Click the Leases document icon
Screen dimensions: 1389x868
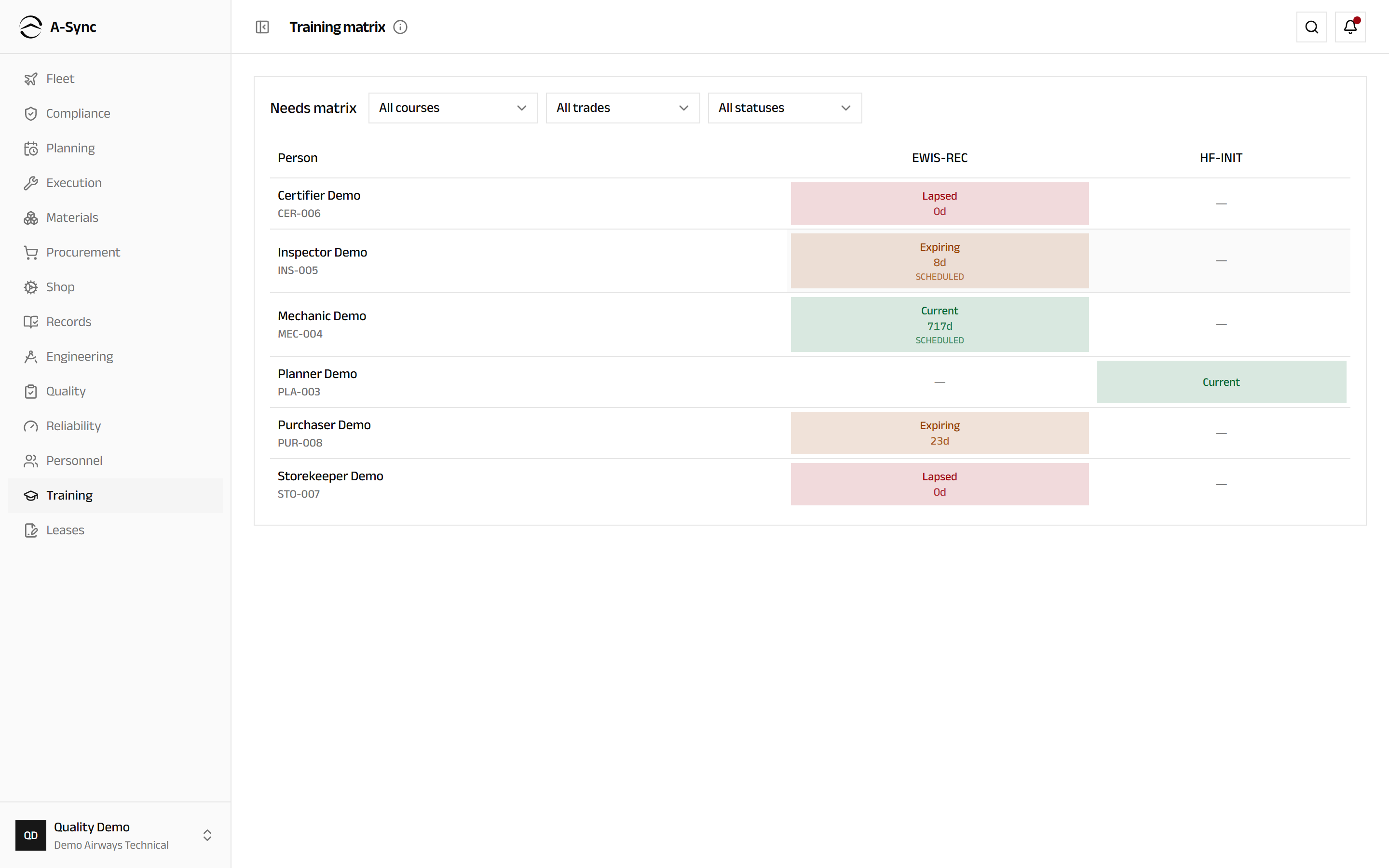click(31, 530)
